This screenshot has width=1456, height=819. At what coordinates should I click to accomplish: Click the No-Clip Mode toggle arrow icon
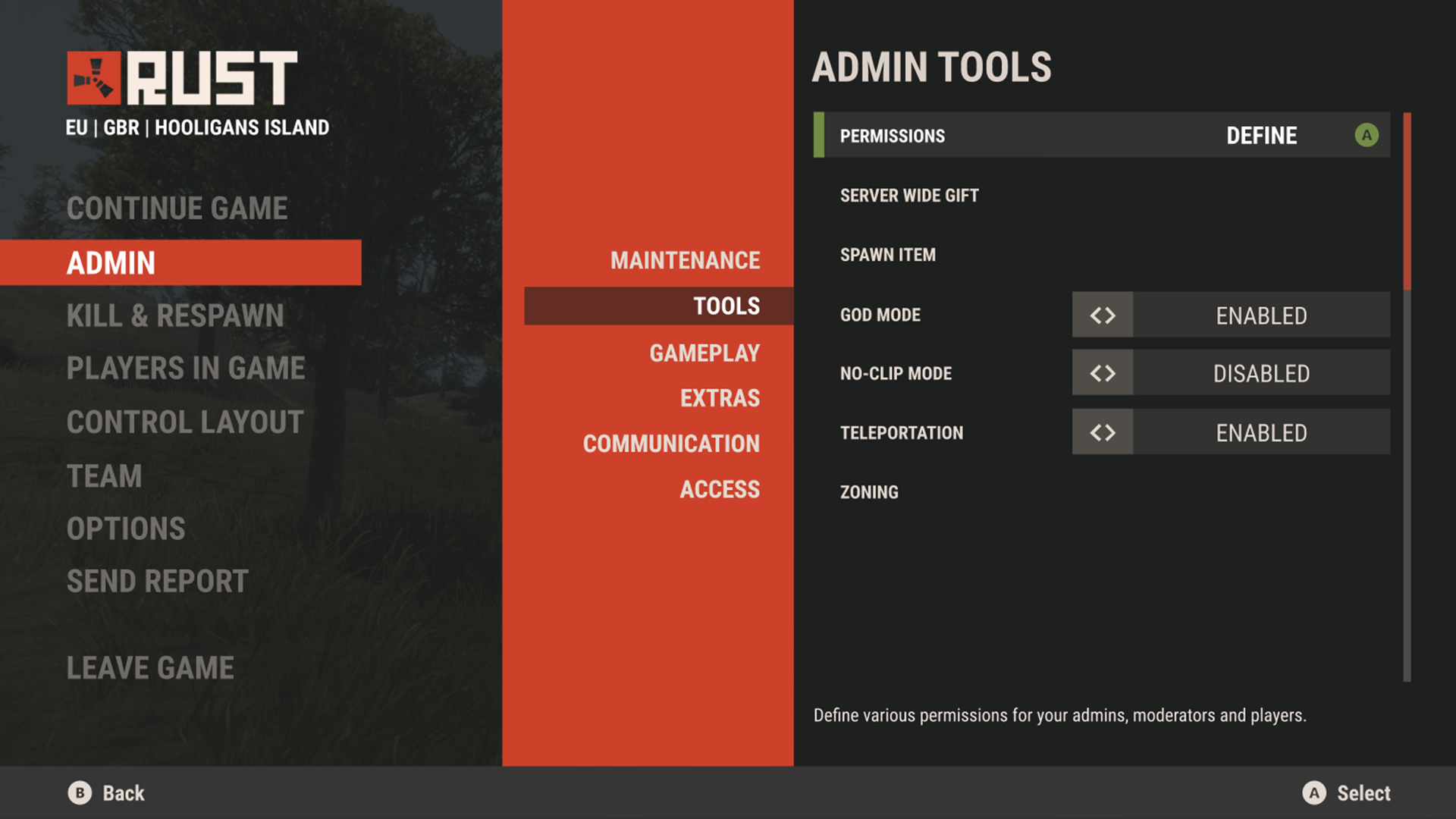[1101, 373]
